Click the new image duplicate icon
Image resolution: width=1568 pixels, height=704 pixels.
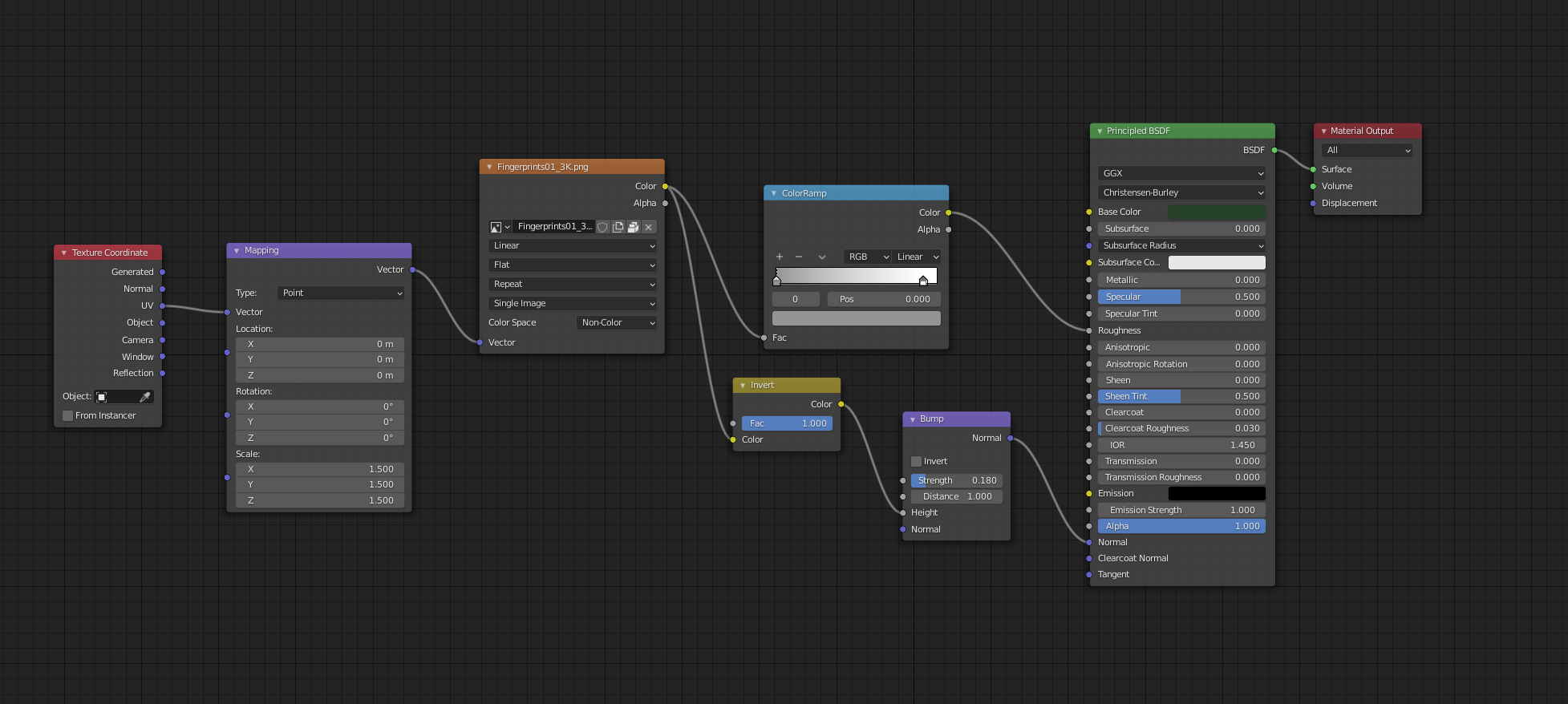[x=618, y=227]
